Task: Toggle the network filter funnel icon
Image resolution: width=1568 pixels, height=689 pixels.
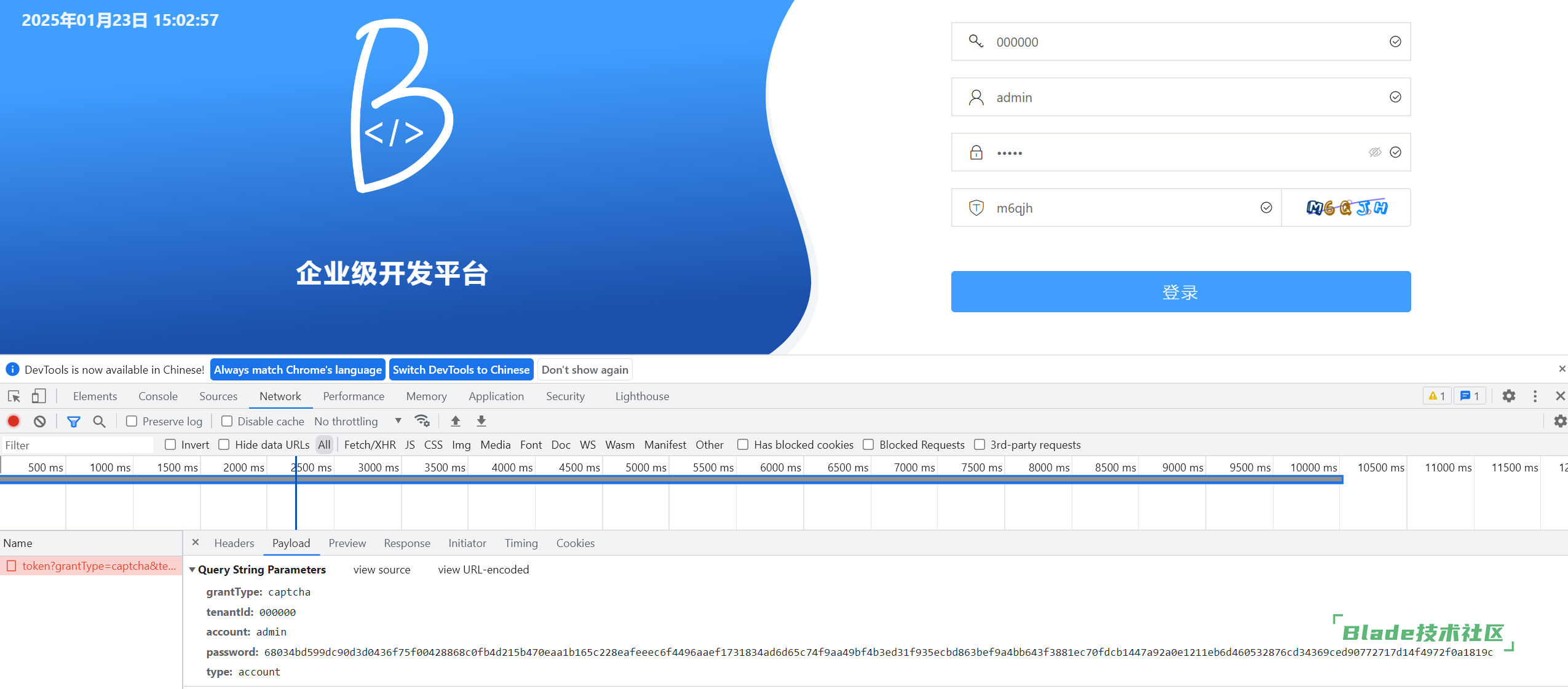Action: (74, 421)
